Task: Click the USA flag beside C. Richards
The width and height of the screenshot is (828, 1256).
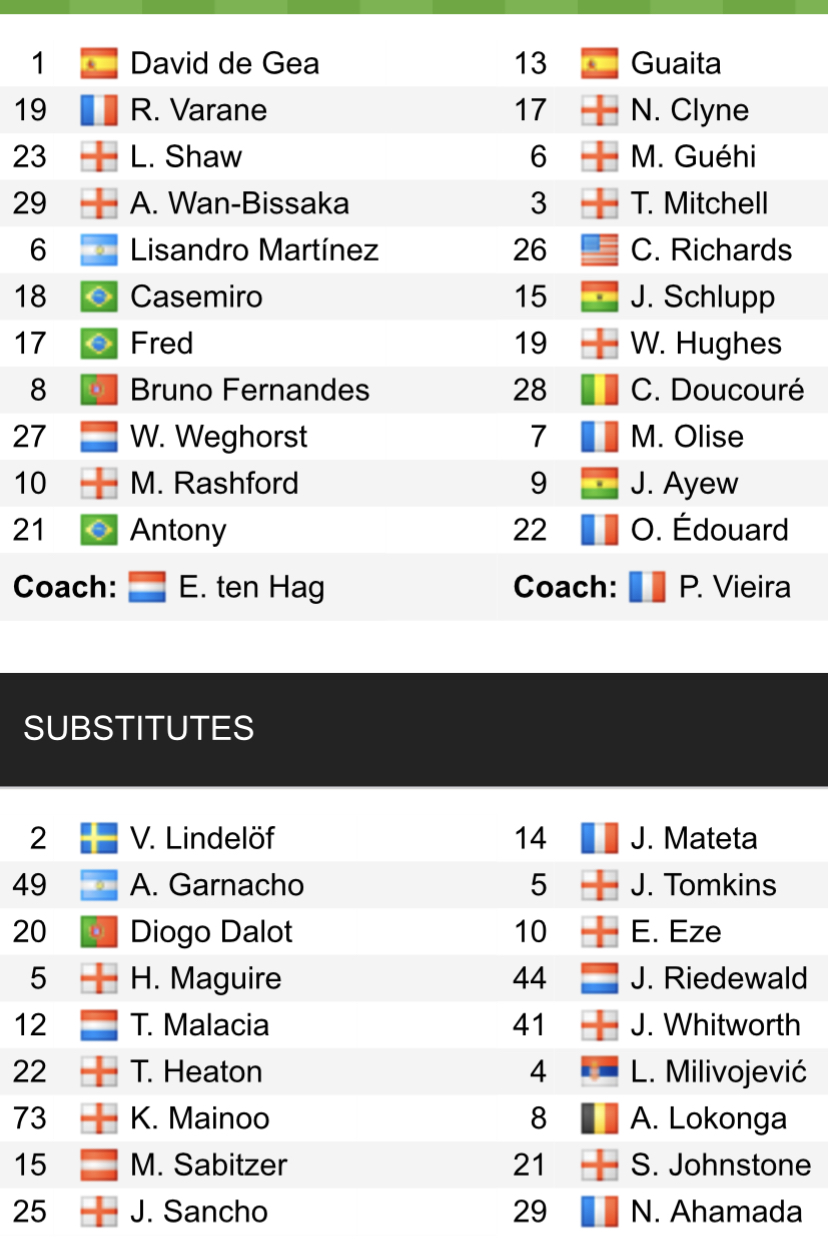Action: tap(599, 250)
